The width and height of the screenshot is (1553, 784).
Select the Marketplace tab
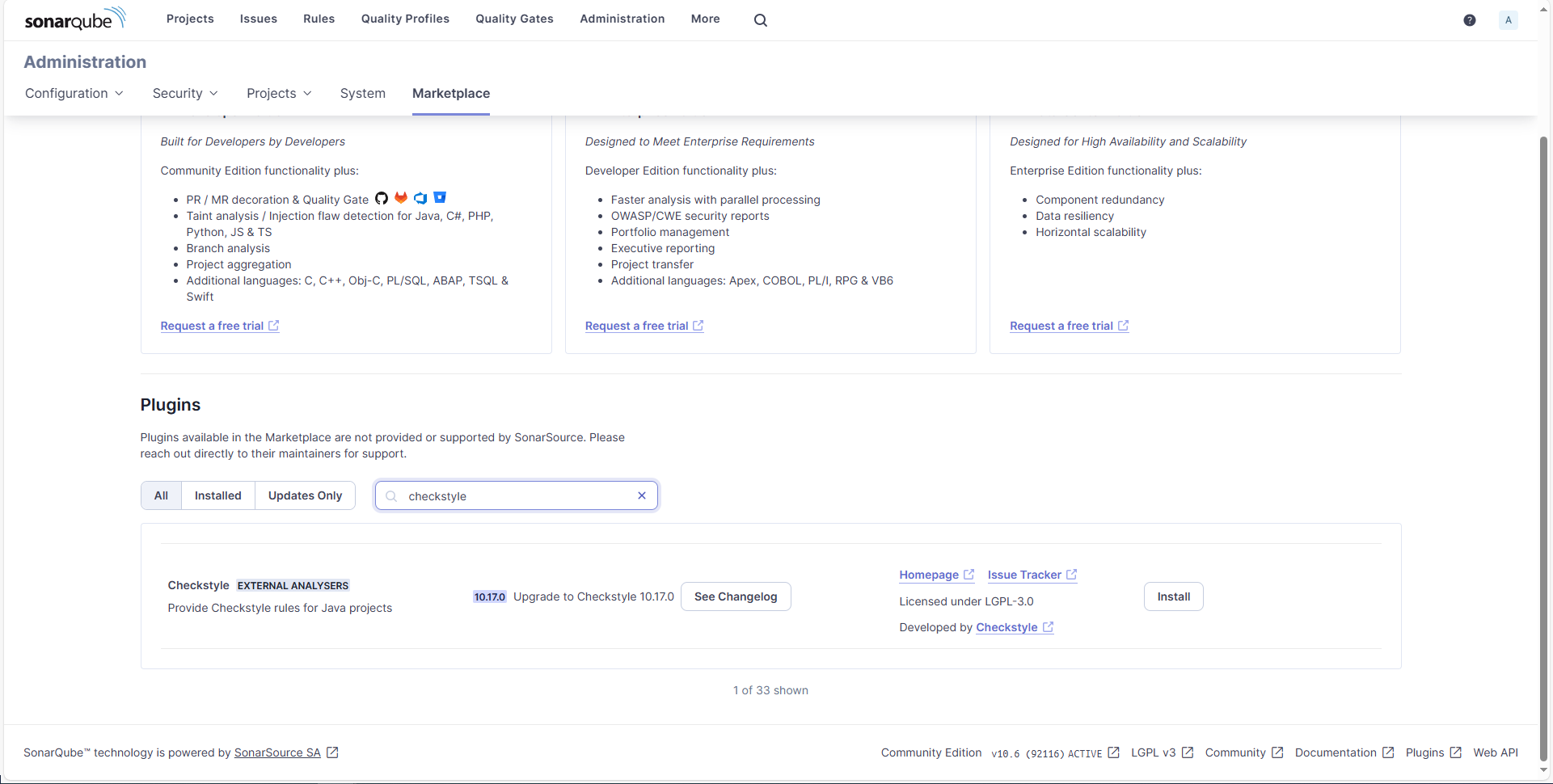[x=451, y=93]
